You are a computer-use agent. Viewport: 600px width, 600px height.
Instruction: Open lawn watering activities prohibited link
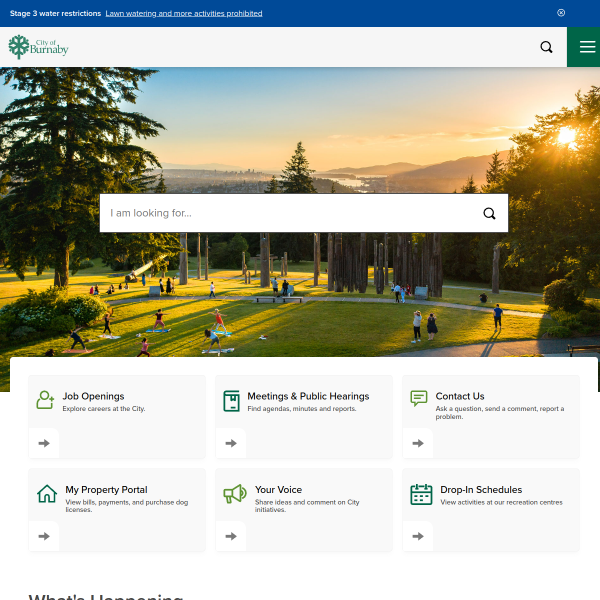184,13
